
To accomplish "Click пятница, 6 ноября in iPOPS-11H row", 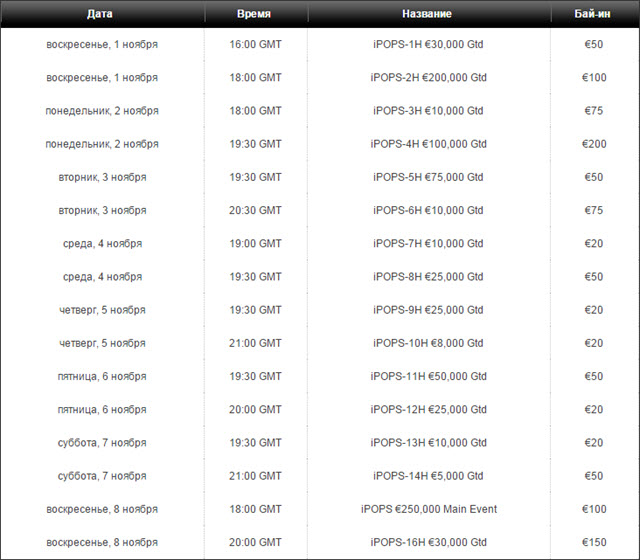I will [102, 376].
